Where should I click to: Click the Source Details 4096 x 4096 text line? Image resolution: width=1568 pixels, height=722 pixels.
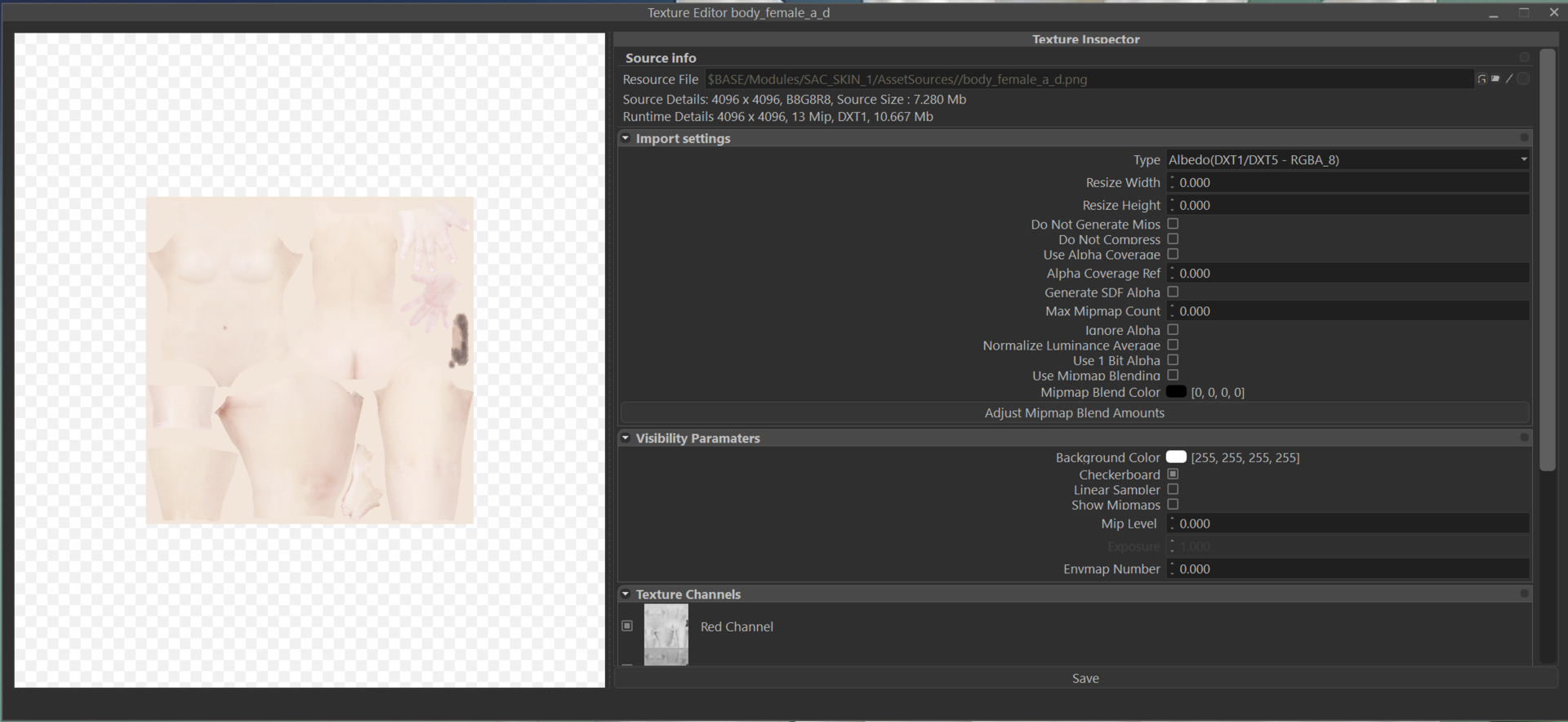[x=794, y=99]
